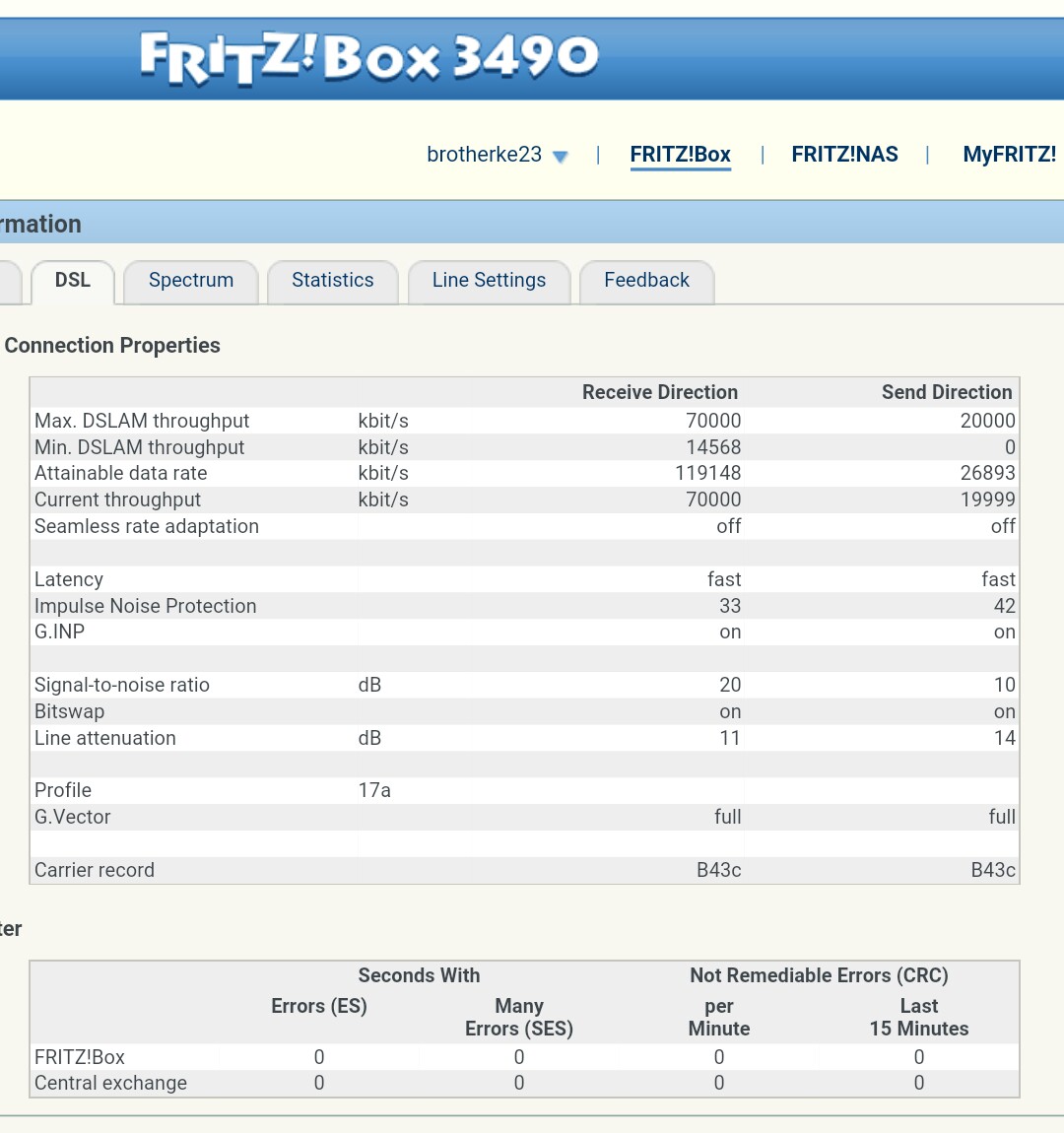Go to the FRITZ!Box navigation link
This screenshot has width=1064, height=1133.
[x=680, y=155]
